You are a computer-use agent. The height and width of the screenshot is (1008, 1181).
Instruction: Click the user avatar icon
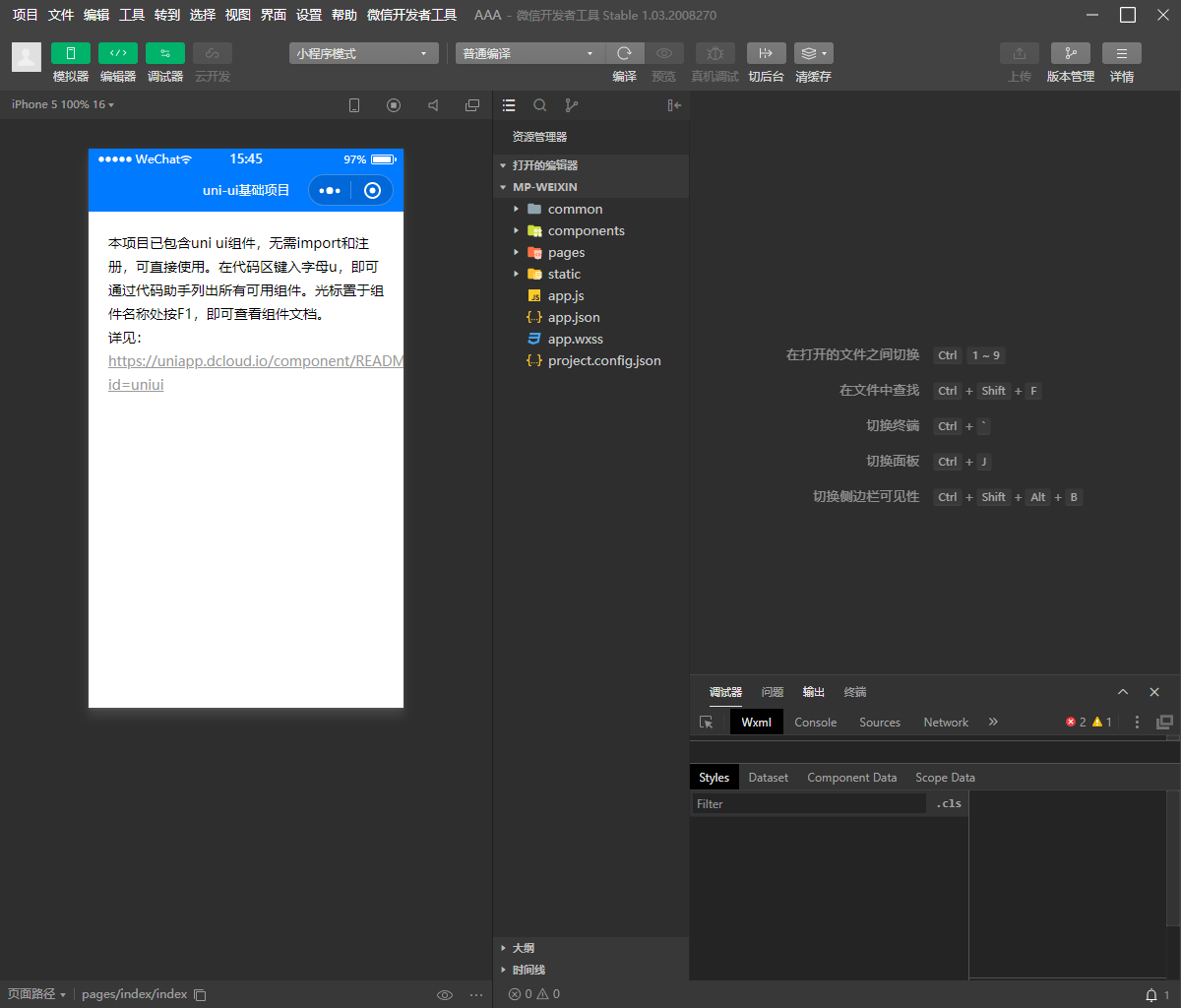(27, 57)
